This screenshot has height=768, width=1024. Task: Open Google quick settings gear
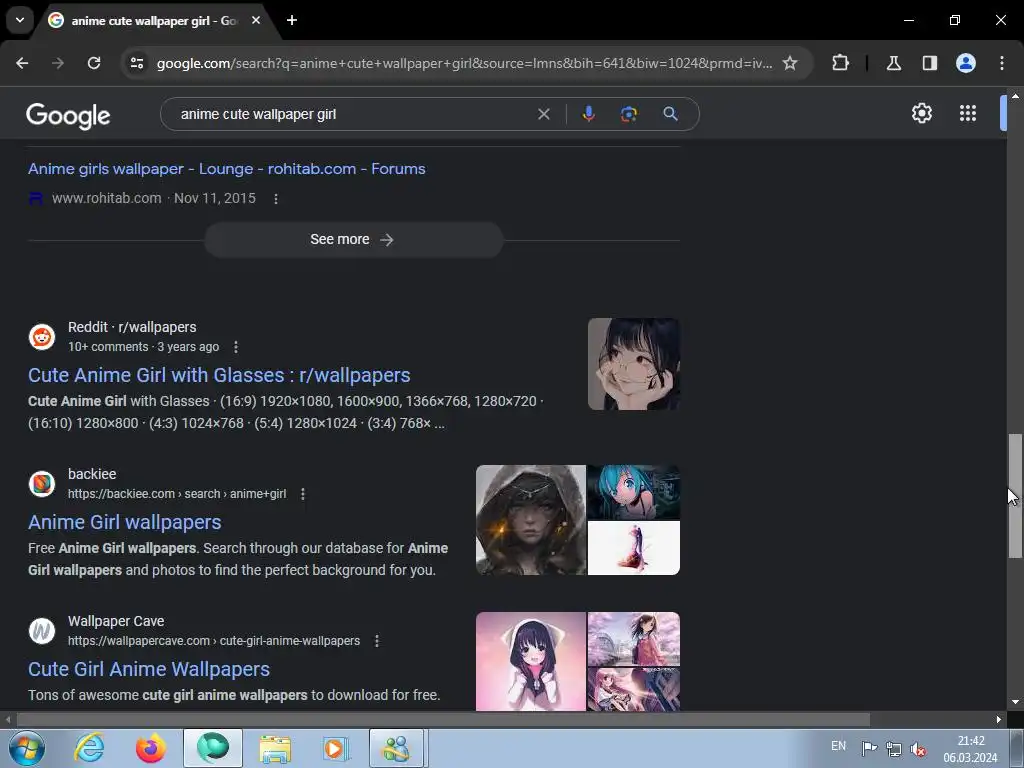point(921,114)
